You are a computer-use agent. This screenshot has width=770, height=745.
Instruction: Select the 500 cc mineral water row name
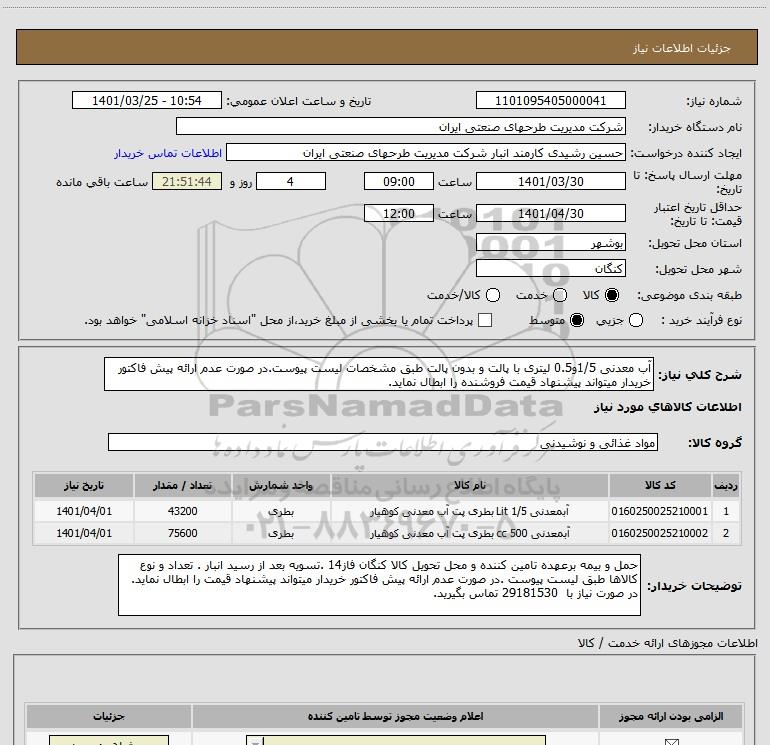pos(469,533)
